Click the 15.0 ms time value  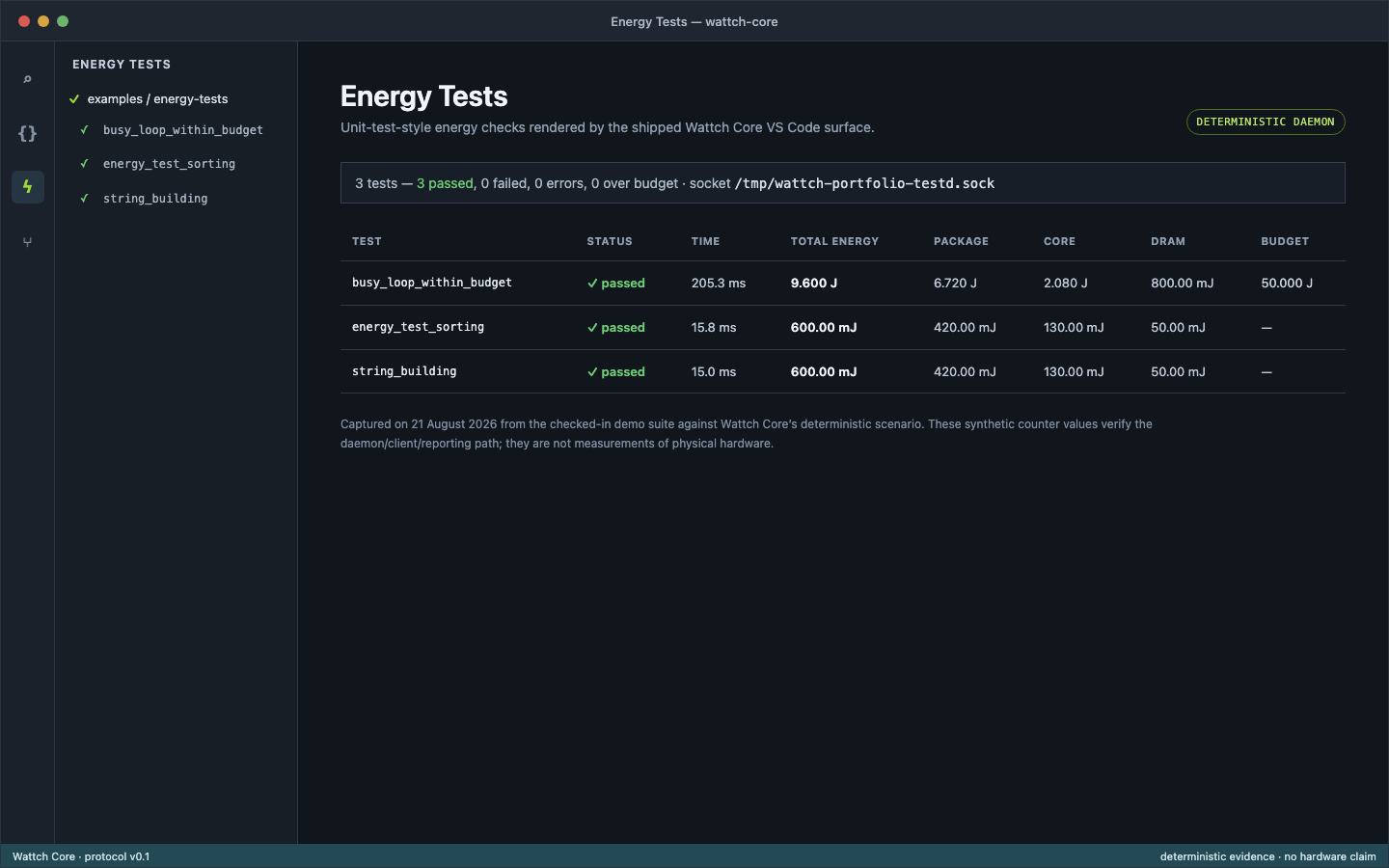point(714,372)
